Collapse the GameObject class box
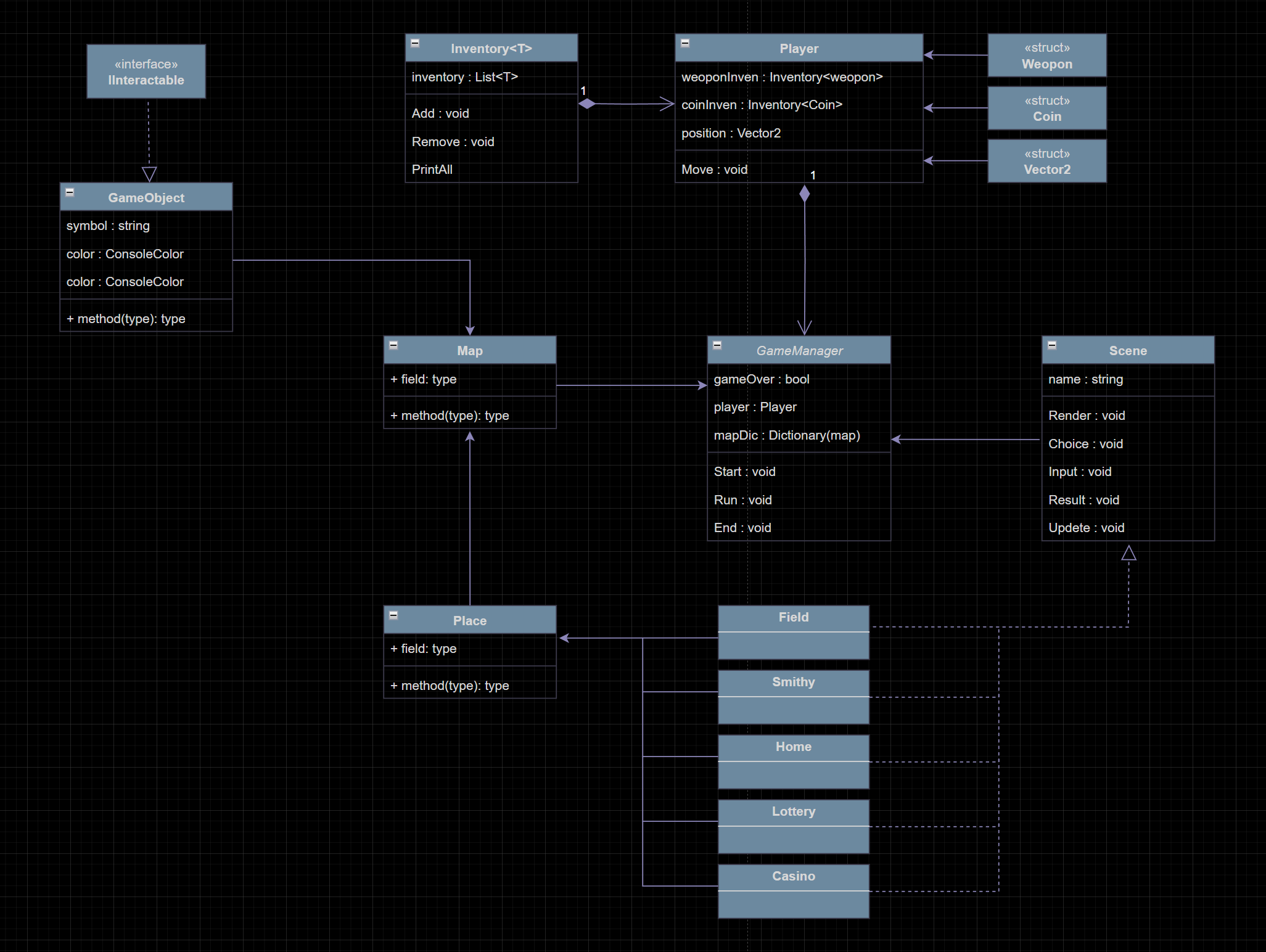Image resolution: width=1266 pixels, height=952 pixels. click(70, 192)
